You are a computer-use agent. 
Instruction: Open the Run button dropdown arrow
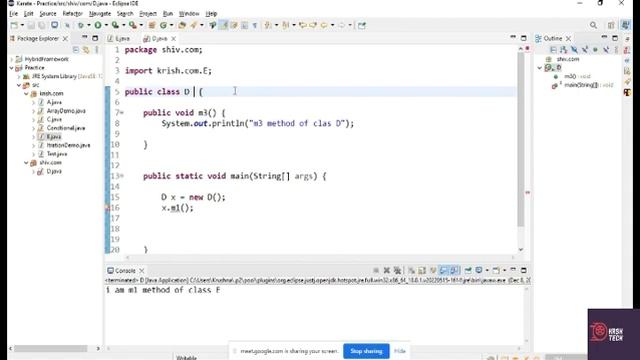(x=106, y=25)
